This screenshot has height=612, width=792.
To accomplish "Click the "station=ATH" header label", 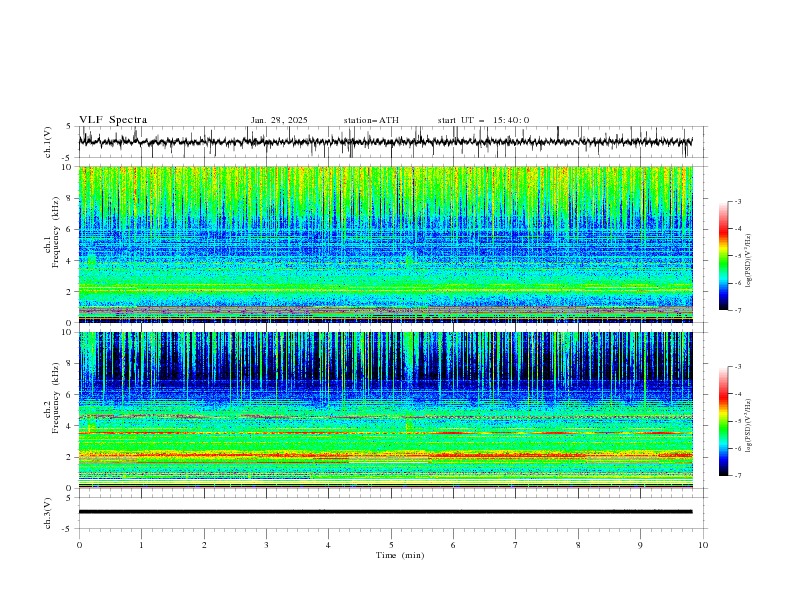I will click(371, 120).
